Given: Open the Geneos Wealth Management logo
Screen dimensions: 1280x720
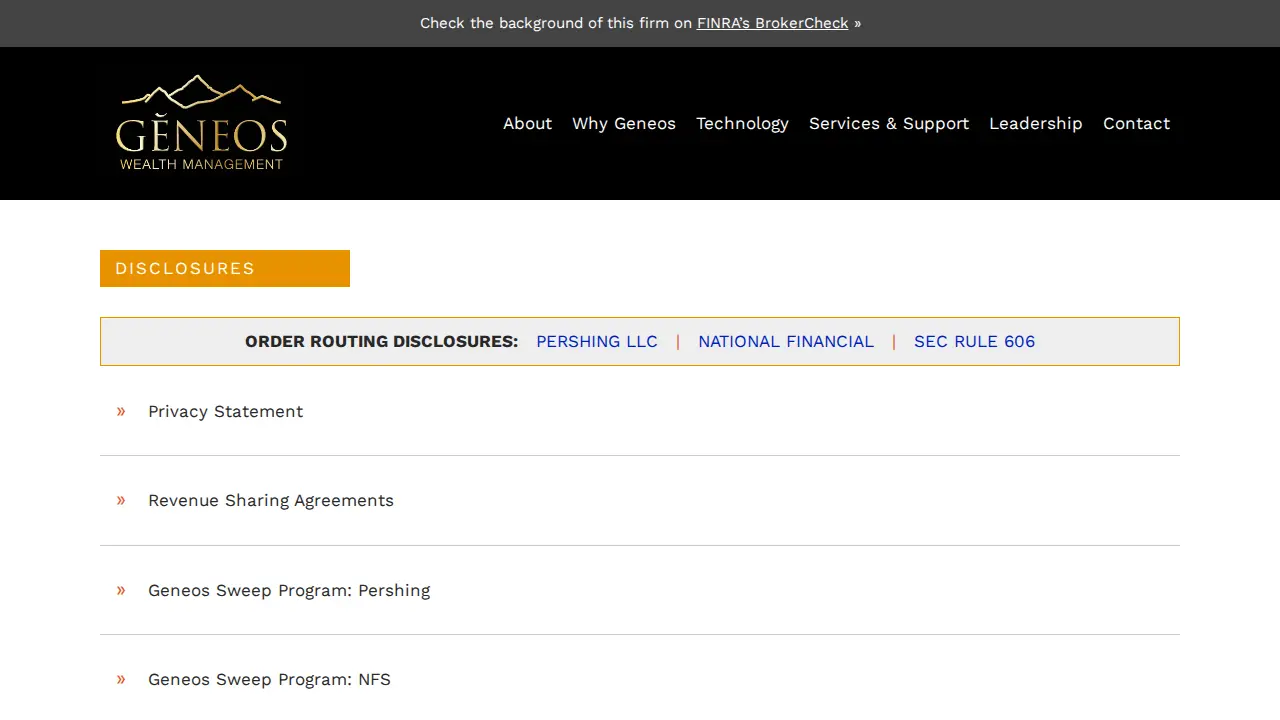Looking at the screenshot, I should click(201, 123).
